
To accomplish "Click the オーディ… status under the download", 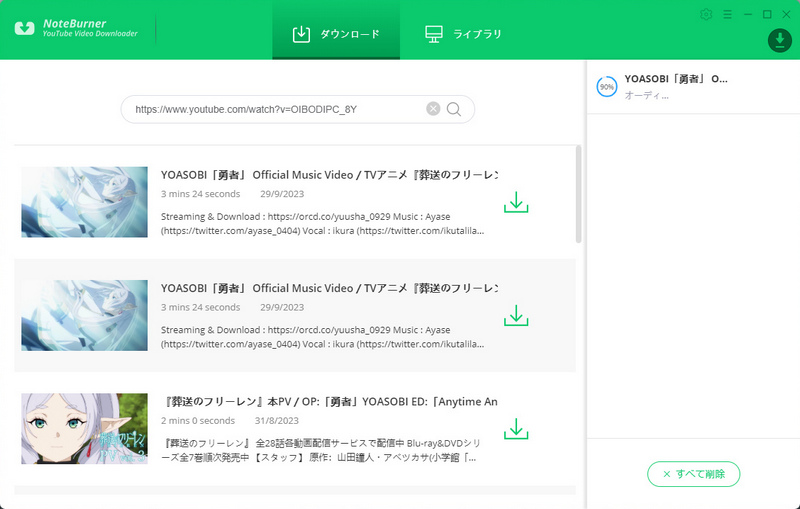I will [x=646, y=95].
